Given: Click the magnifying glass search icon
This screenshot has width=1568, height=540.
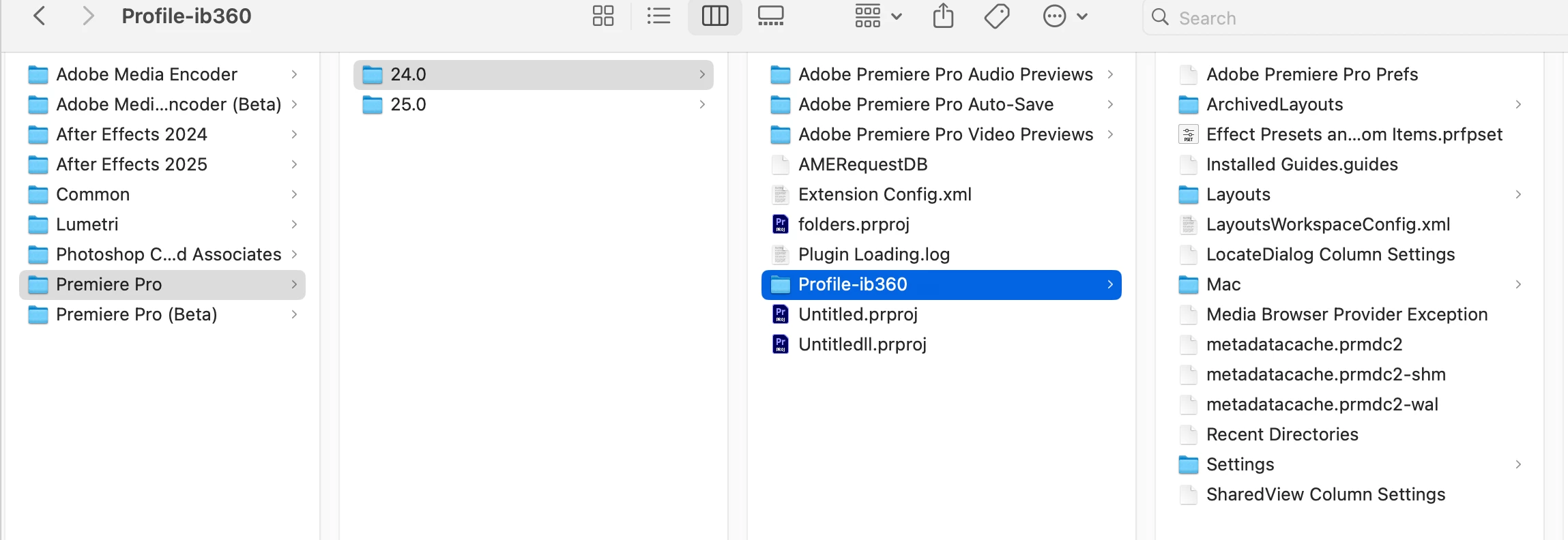Looking at the screenshot, I should [1160, 17].
